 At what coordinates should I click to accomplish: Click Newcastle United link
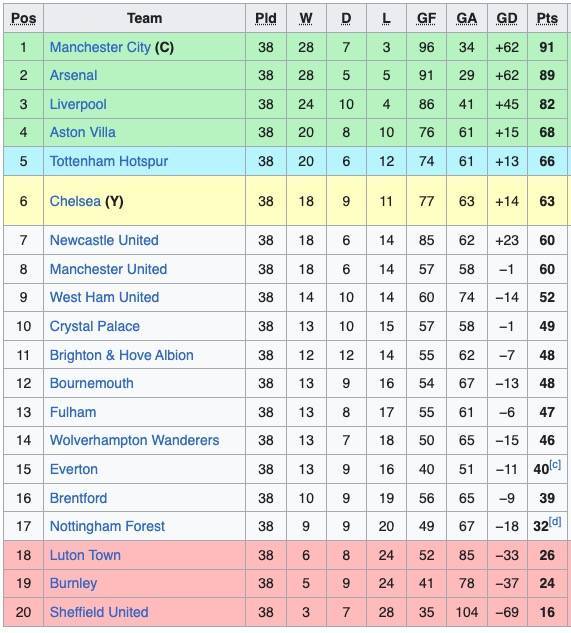[104, 240]
